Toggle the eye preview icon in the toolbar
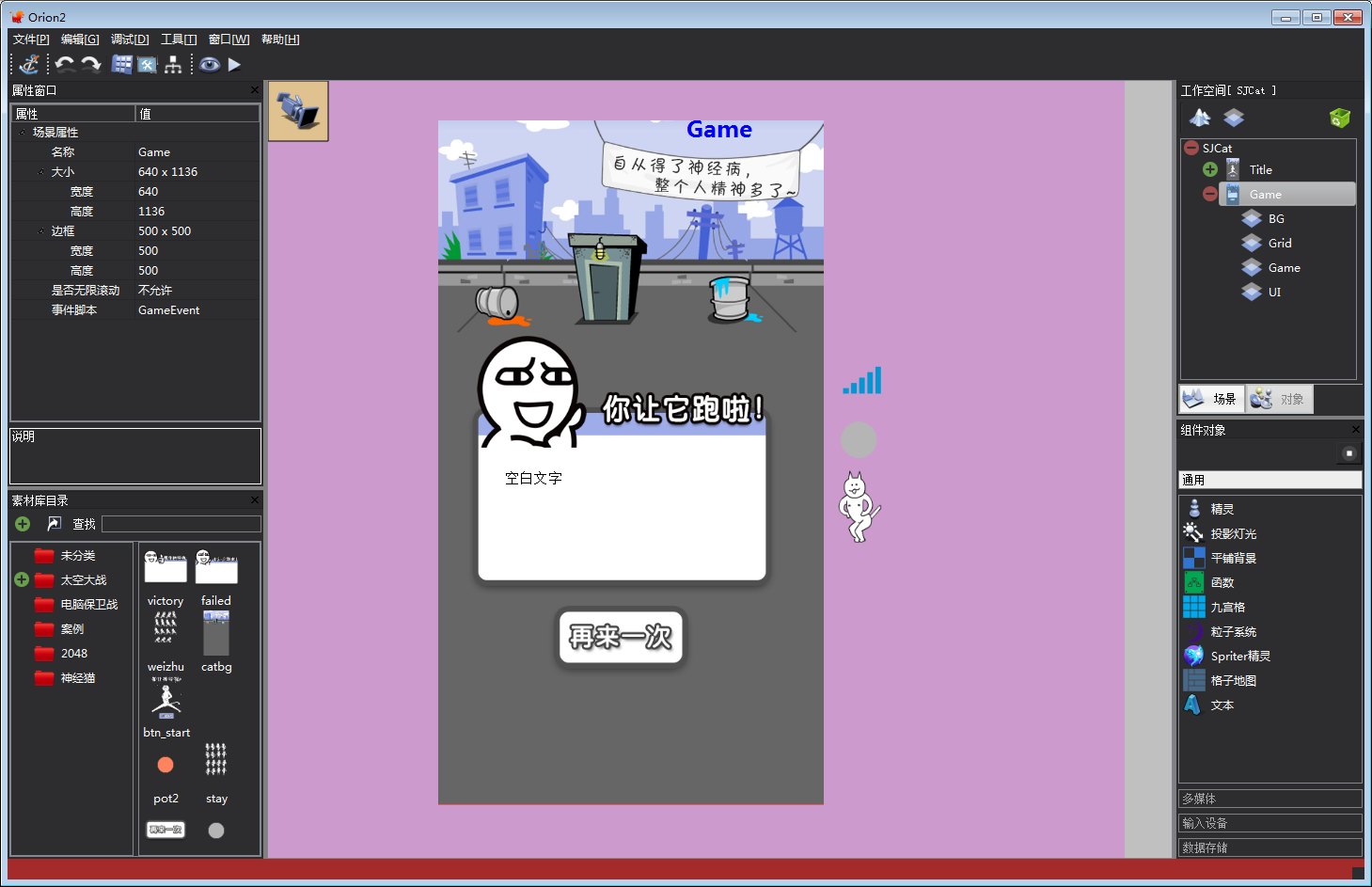Screen dimensions: 1372x887 click(209, 64)
